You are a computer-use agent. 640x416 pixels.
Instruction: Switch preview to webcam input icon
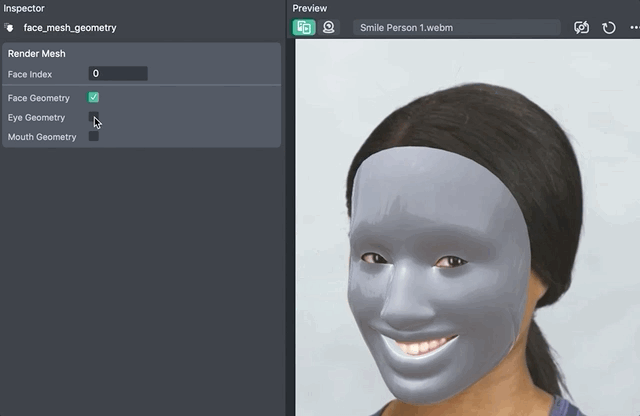pyautogui.click(x=329, y=27)
